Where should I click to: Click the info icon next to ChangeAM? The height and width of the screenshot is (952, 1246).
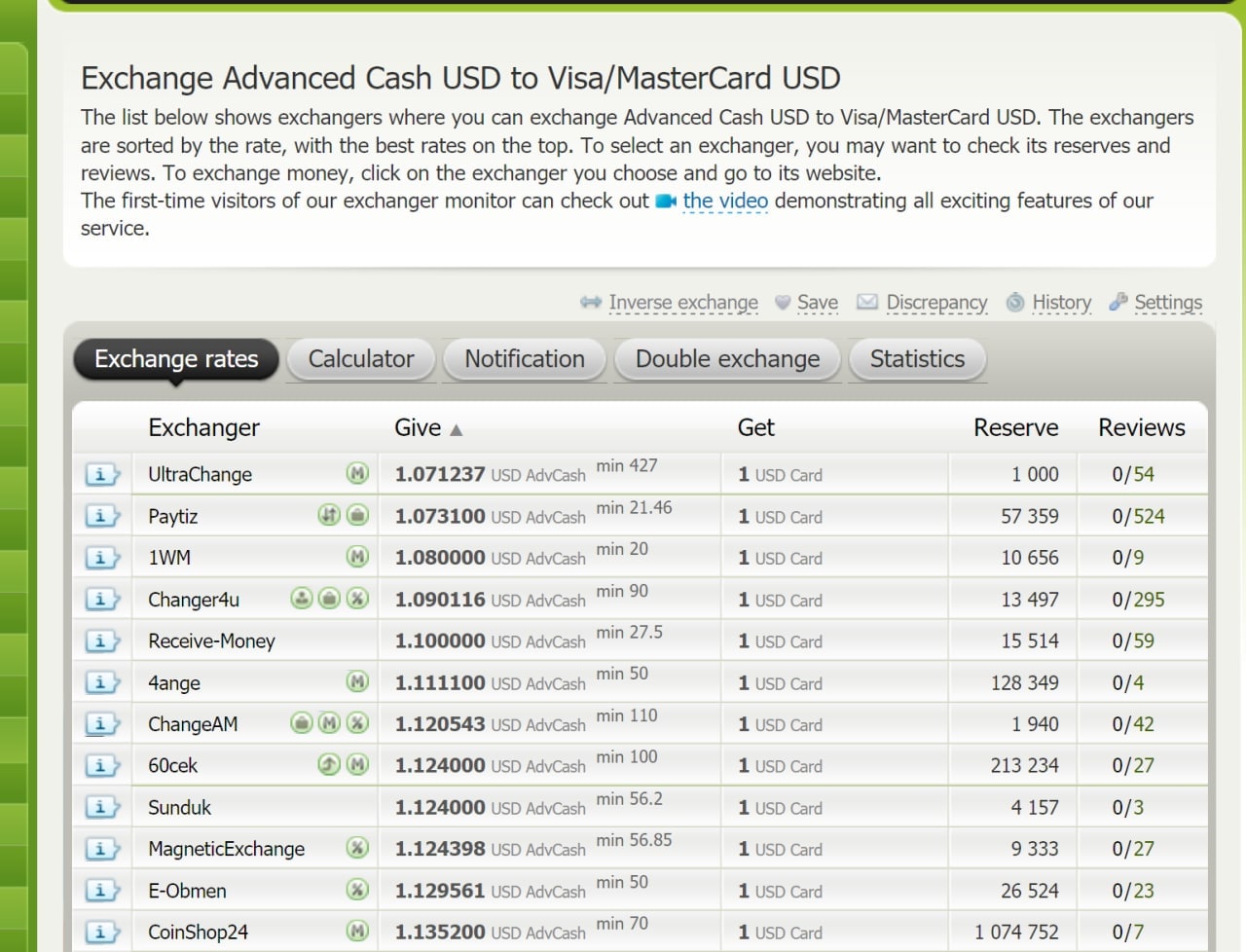(102, 724)
